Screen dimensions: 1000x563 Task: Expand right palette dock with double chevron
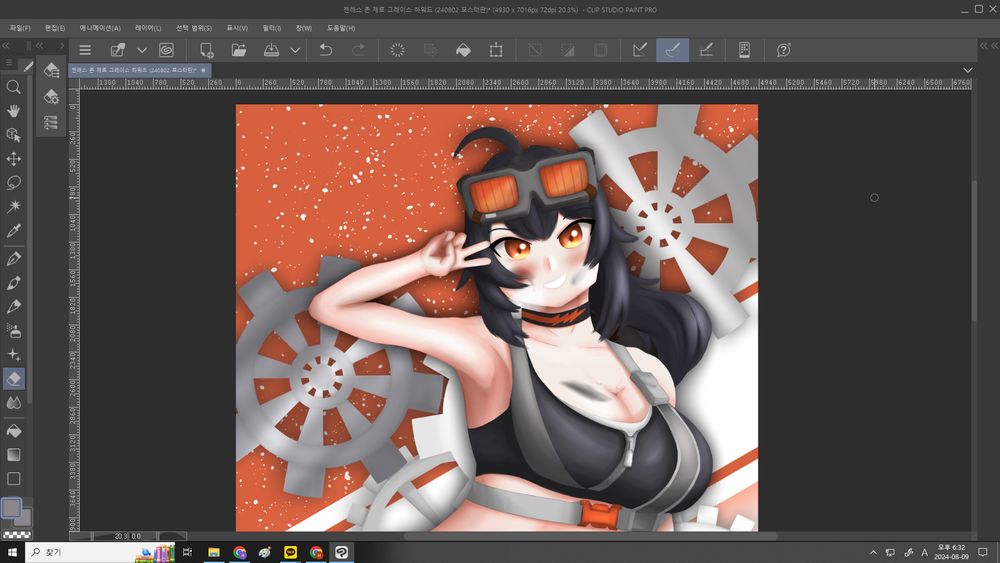[x=983, y=45]
